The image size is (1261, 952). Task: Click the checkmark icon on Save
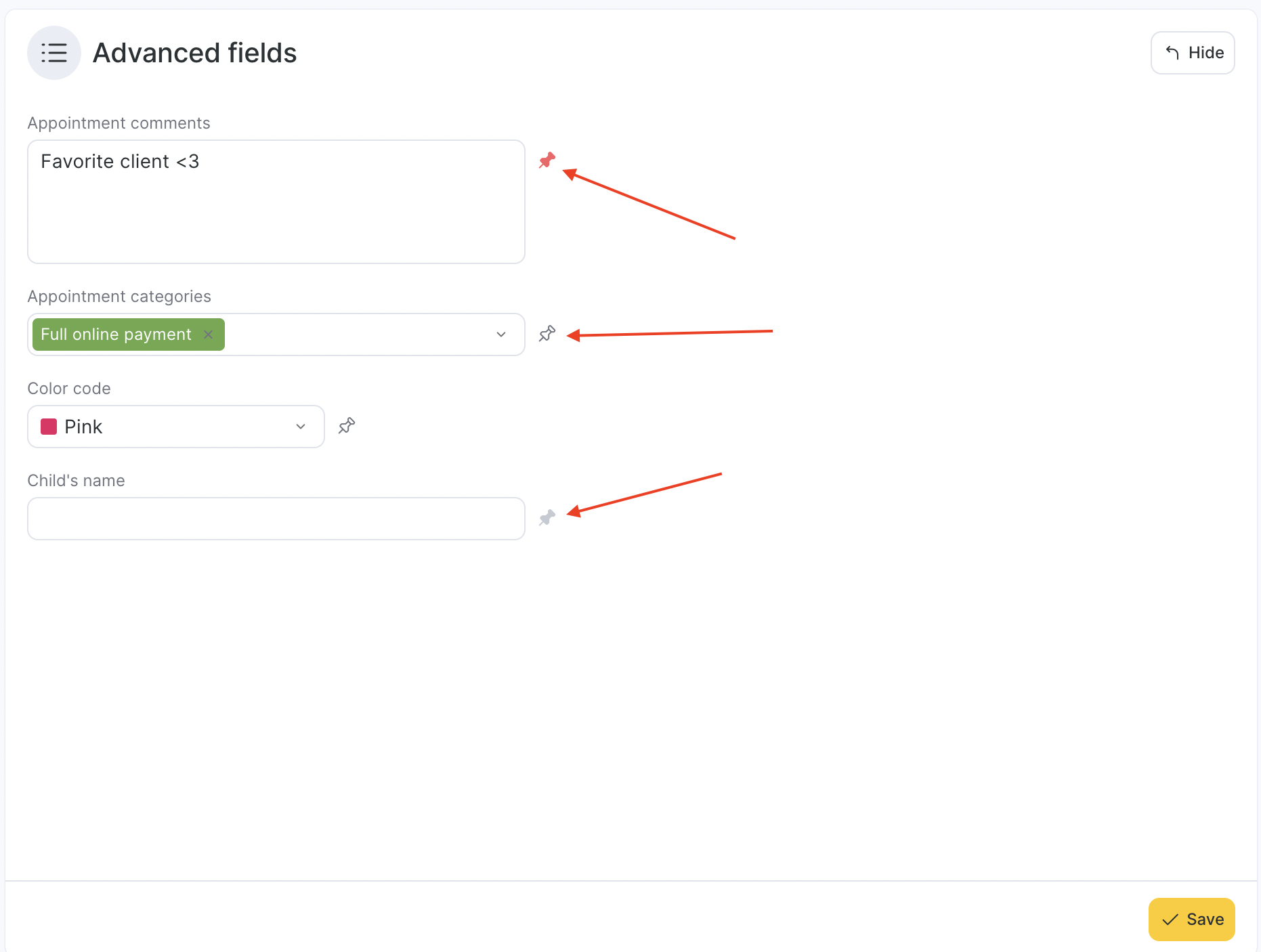tap(1170, 919)
